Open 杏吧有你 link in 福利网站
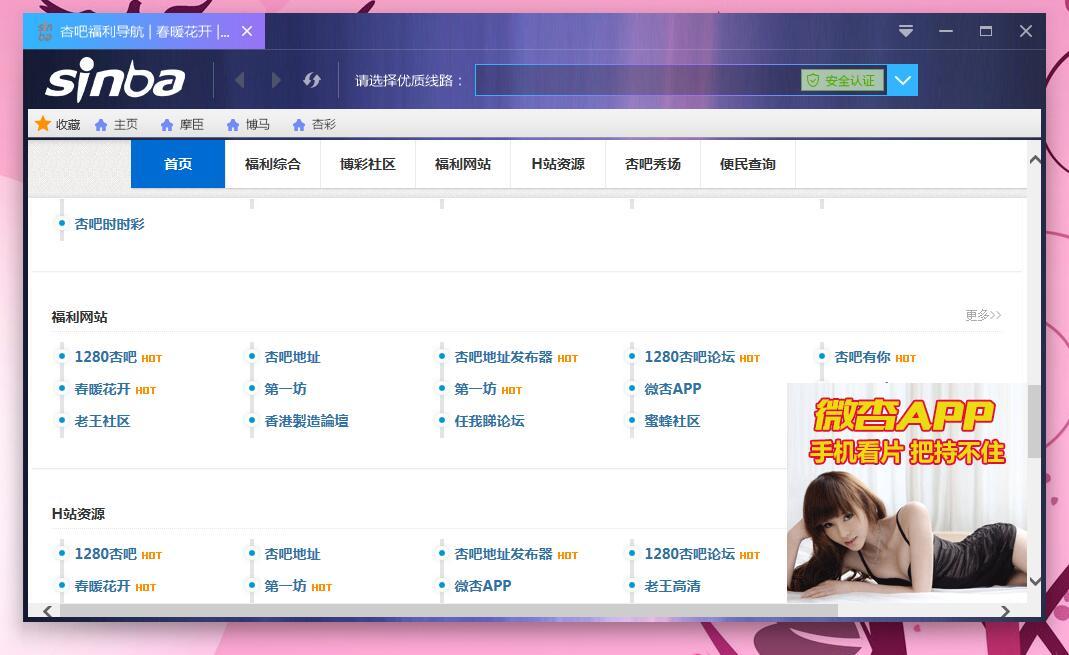1069x655 pixels. [x=862, y=357]
